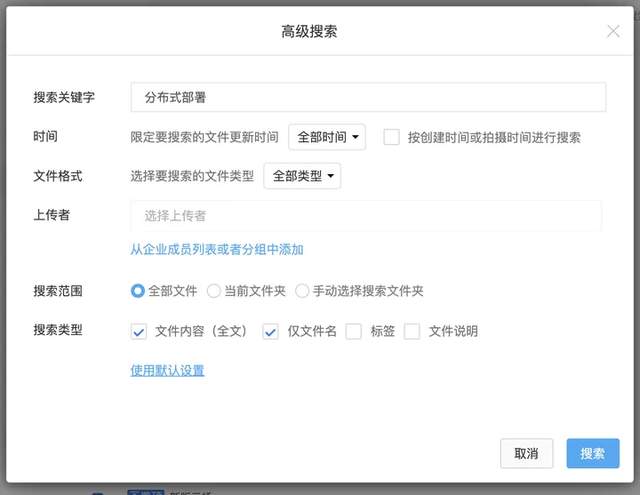The height and width of the screenshot is (495, 640).
Task: Open the 从企业成员列表或者分组中添加 link
Action: 217,249
